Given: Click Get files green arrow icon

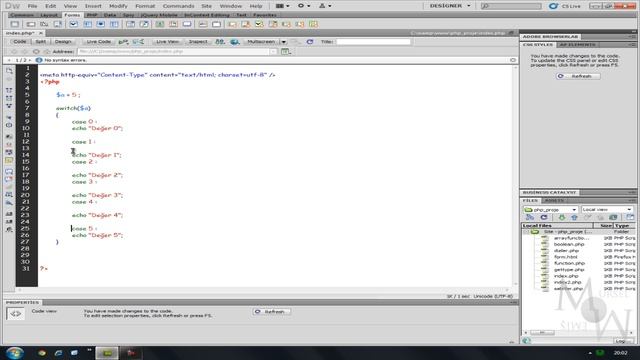Looking at the screenshot, I should pyautogui.click(x=562, y=218).
